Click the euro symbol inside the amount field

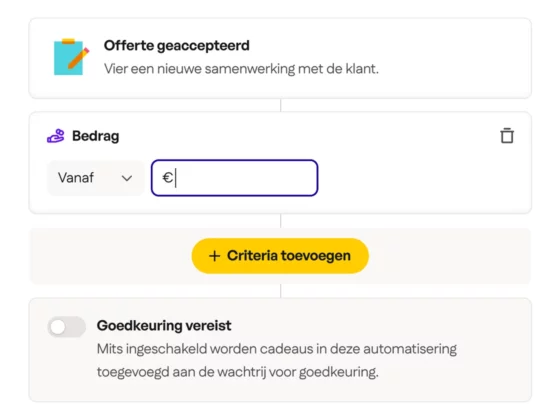click(167, 178)
